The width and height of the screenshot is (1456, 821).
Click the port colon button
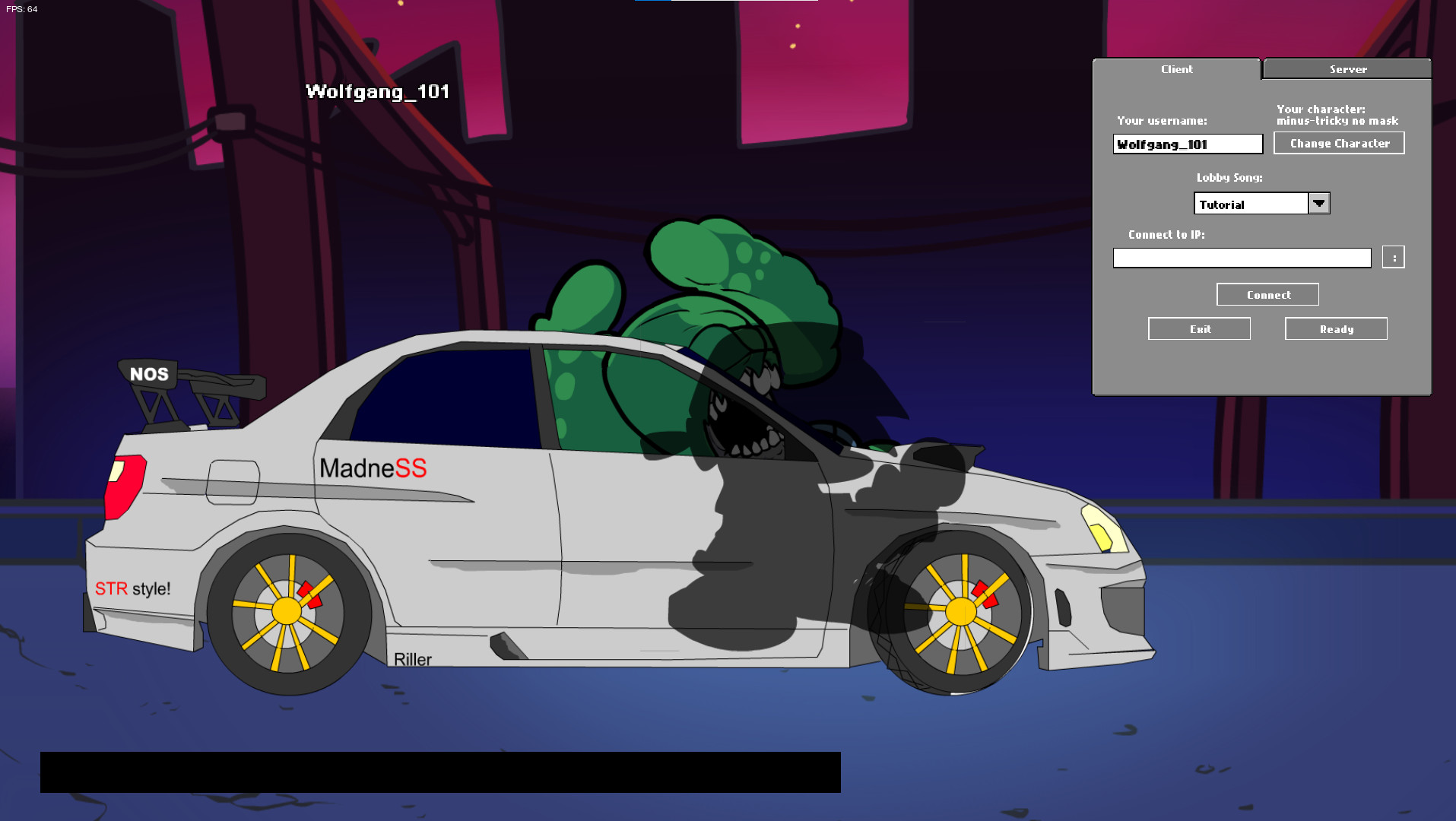[1393, 258]
